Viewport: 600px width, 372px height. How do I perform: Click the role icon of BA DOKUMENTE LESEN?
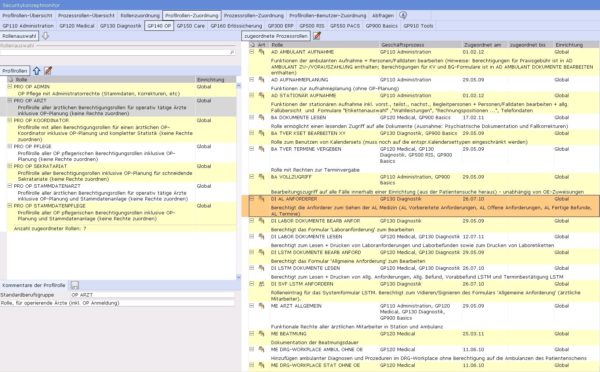(x=261, y=117)
